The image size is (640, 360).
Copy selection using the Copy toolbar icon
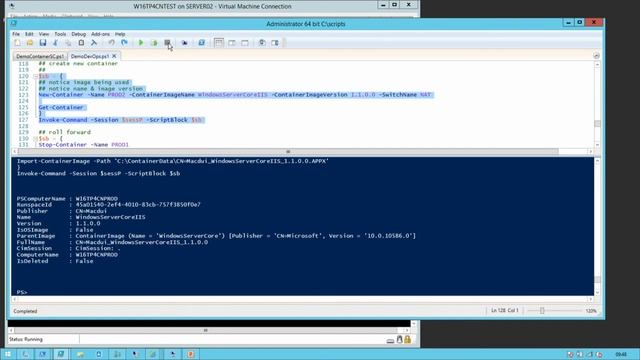(x=68, y=43)
